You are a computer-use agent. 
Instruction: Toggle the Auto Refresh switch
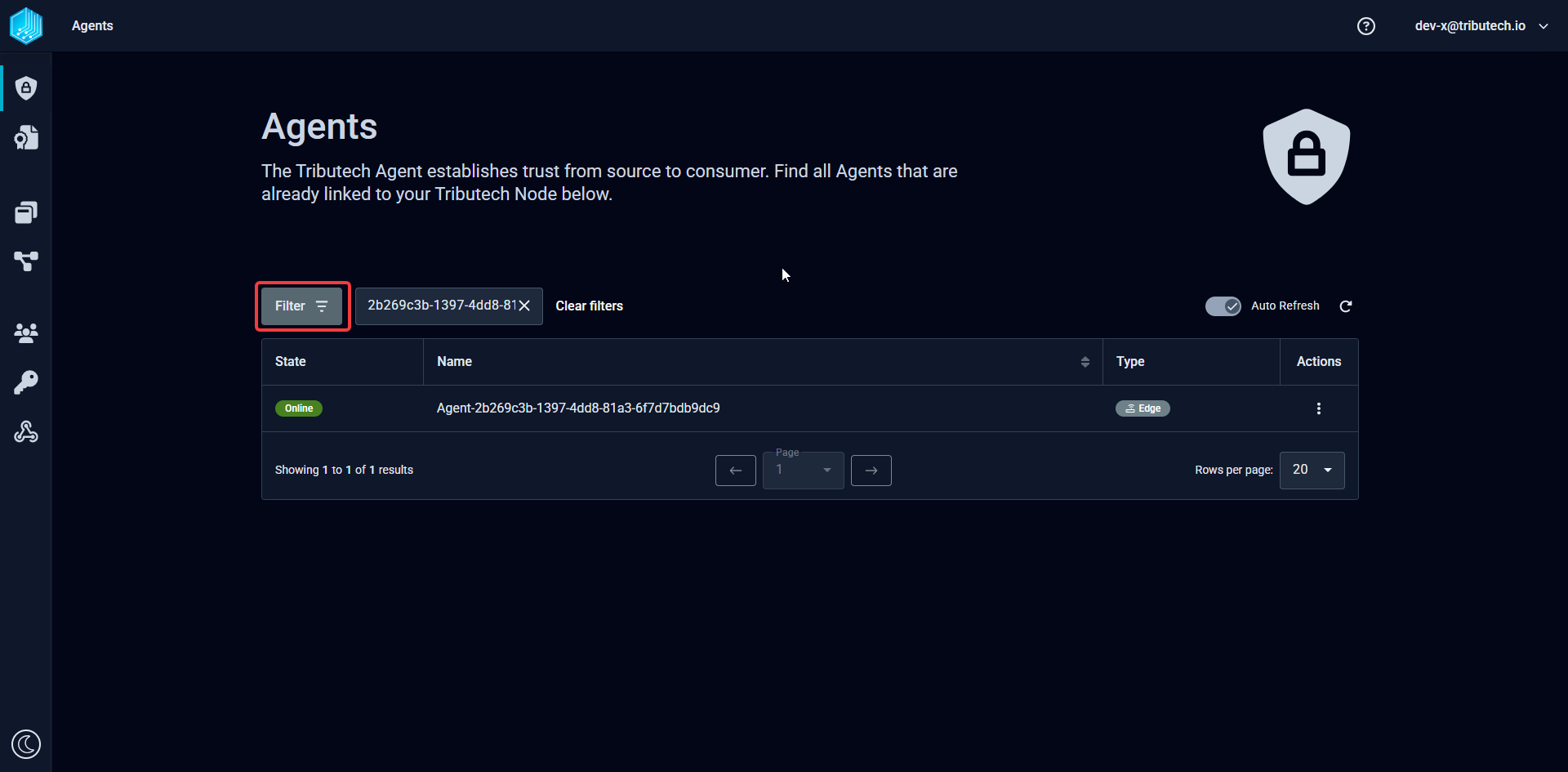[1223, 306]
